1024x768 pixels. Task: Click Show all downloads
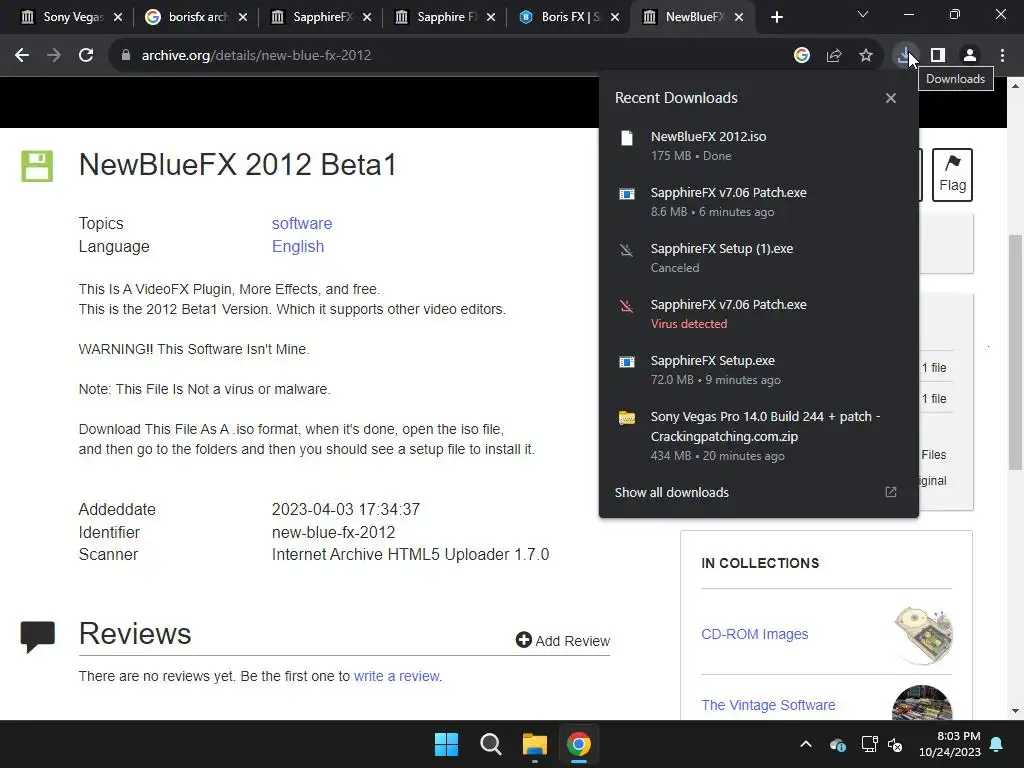coord(671,492)
